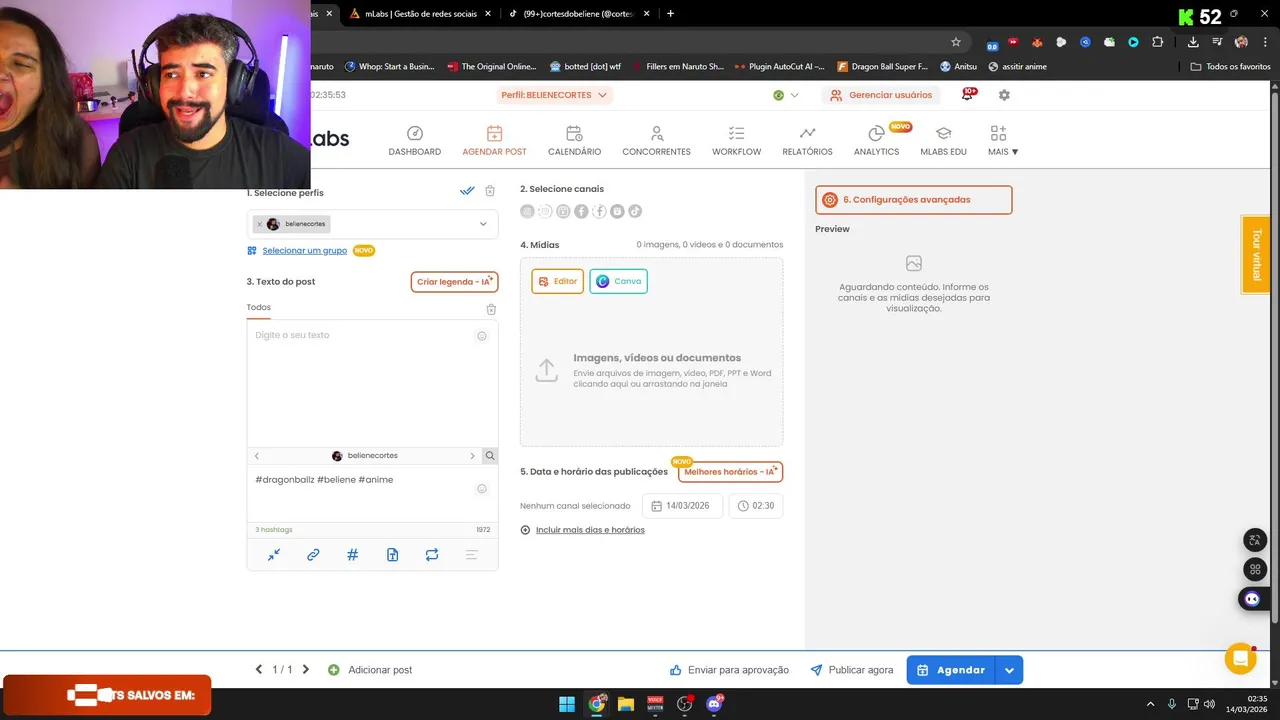Select the Facebook stories channel icon
The height and width of the screenshot is (720, 1280).
[x=599, y=211]
